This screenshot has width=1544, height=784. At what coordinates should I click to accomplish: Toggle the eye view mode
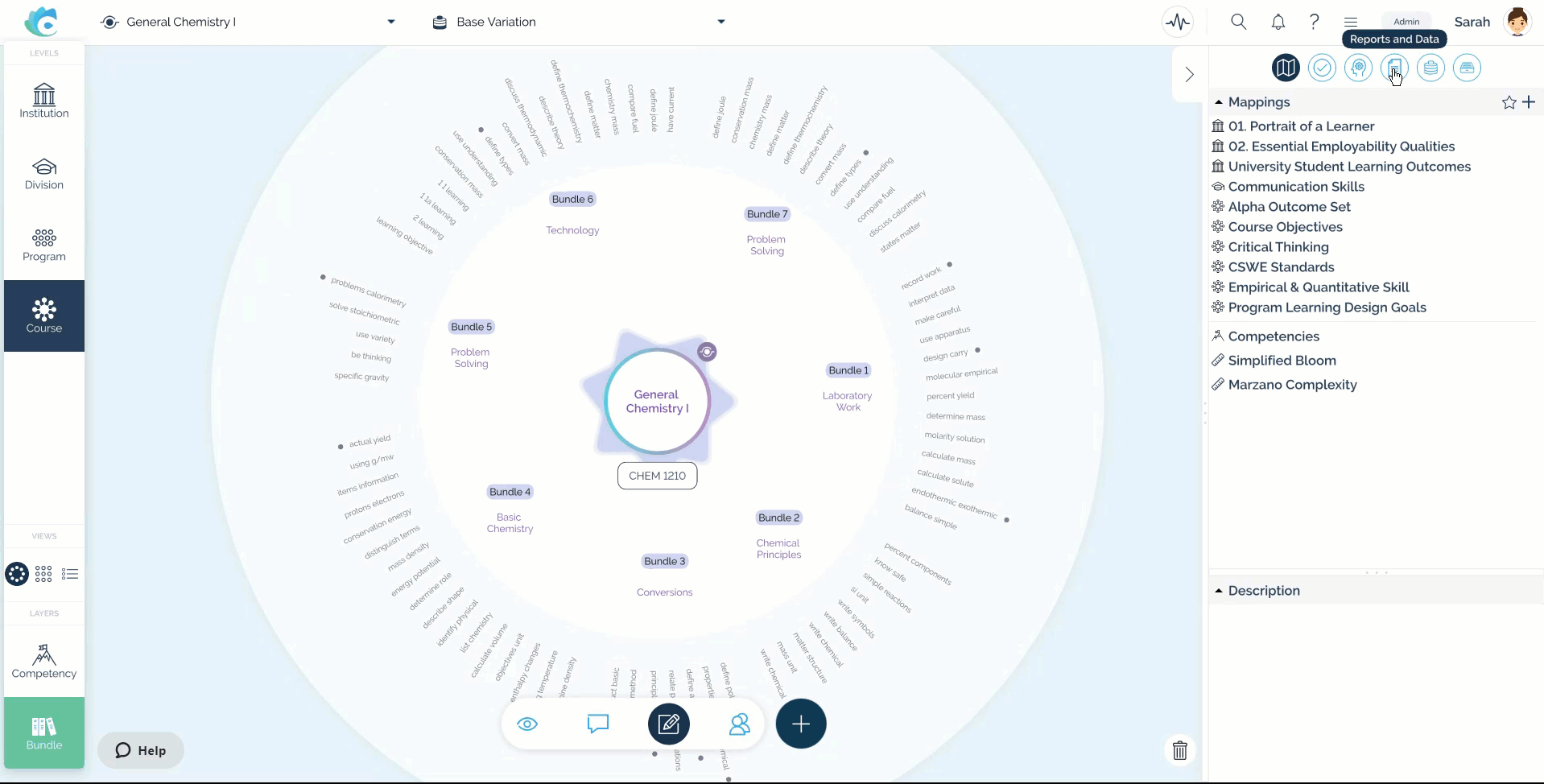[527, 724]
